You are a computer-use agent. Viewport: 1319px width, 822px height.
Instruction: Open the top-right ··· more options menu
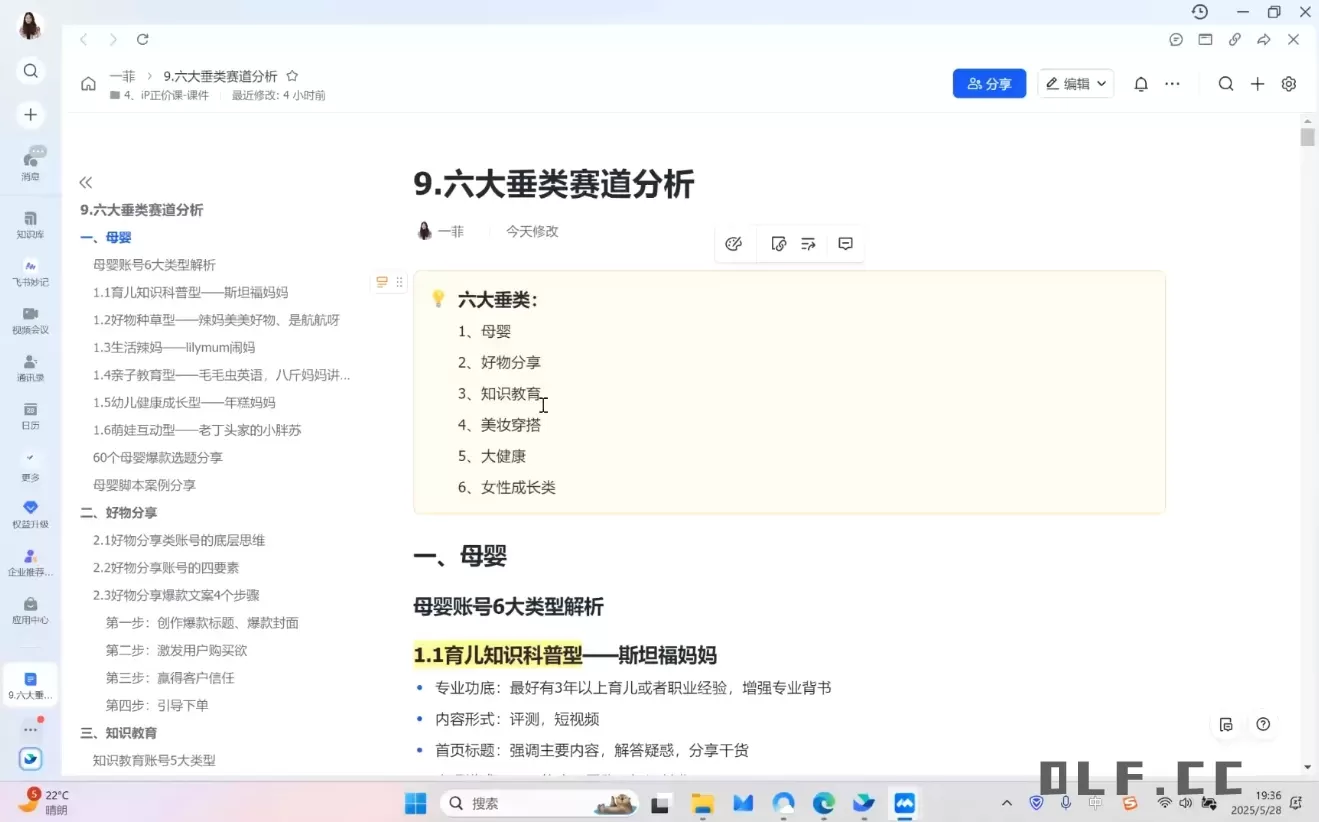click(x=1172, y=84)
